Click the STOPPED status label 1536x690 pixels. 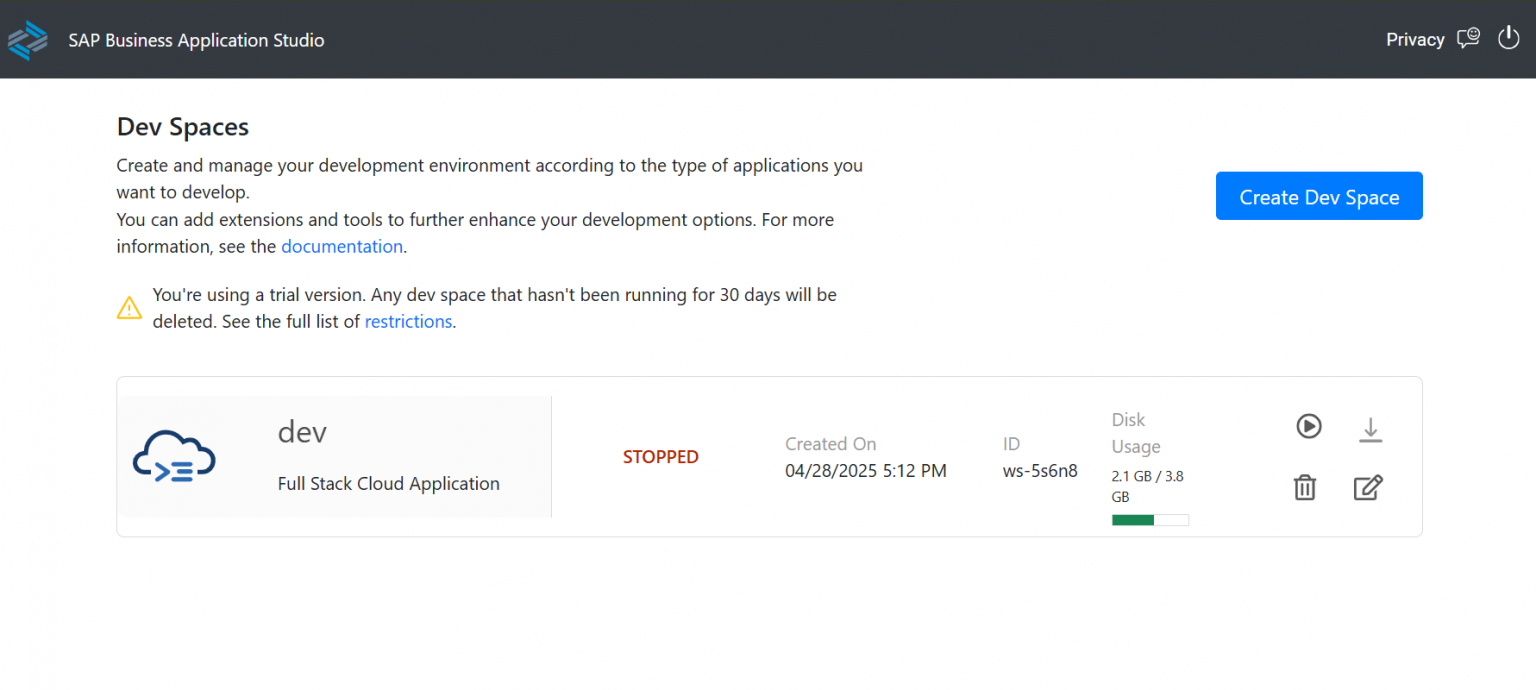coord(660,456)
